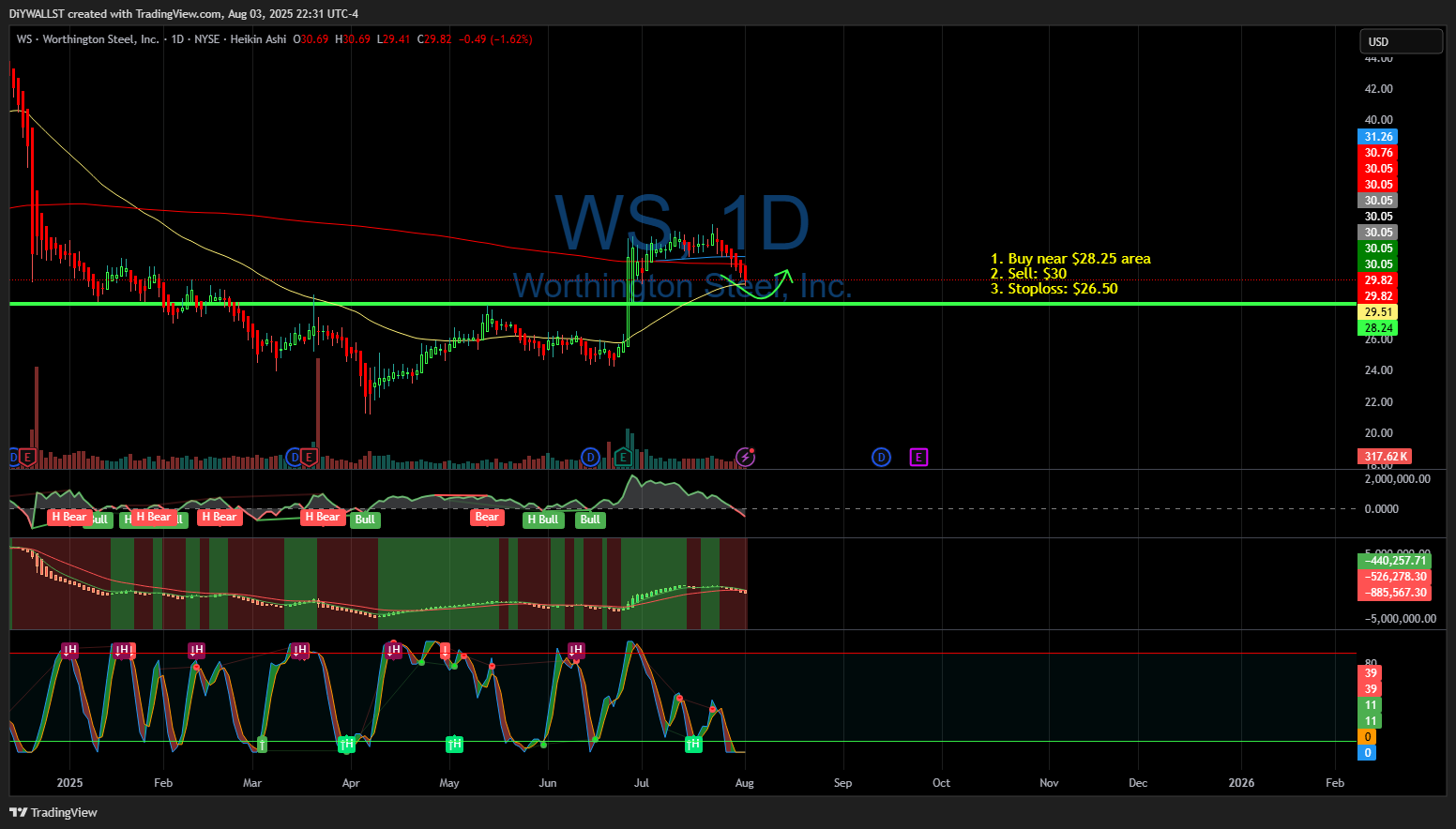Select the H Bear label in mid-February
Screen dimensions: 1456x829
(x=219, y=517)
